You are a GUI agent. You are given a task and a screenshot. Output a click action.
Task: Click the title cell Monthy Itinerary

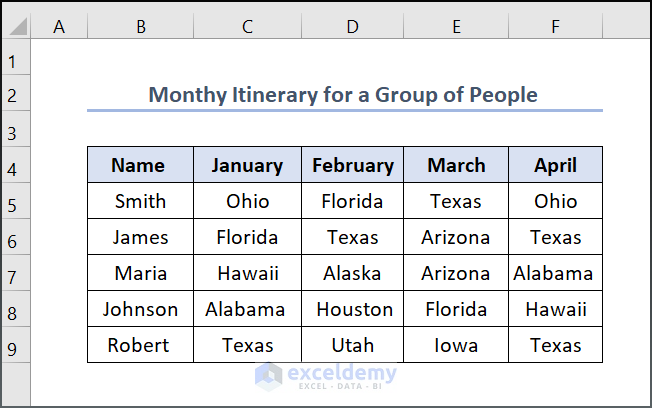click(343, 95)
